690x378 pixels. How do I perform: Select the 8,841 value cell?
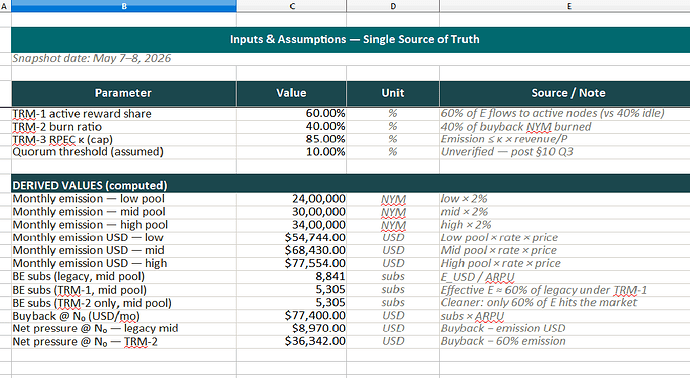tap(291, 276)
